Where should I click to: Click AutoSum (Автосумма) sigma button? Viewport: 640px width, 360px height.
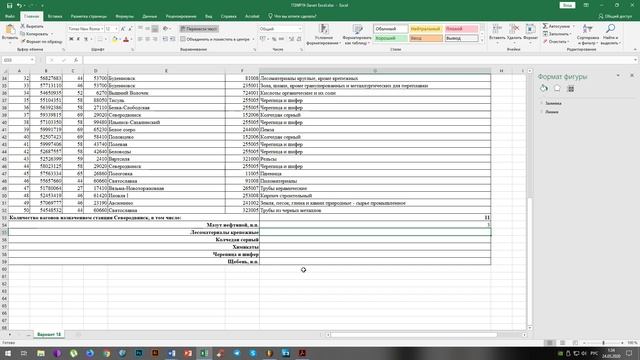556,26
